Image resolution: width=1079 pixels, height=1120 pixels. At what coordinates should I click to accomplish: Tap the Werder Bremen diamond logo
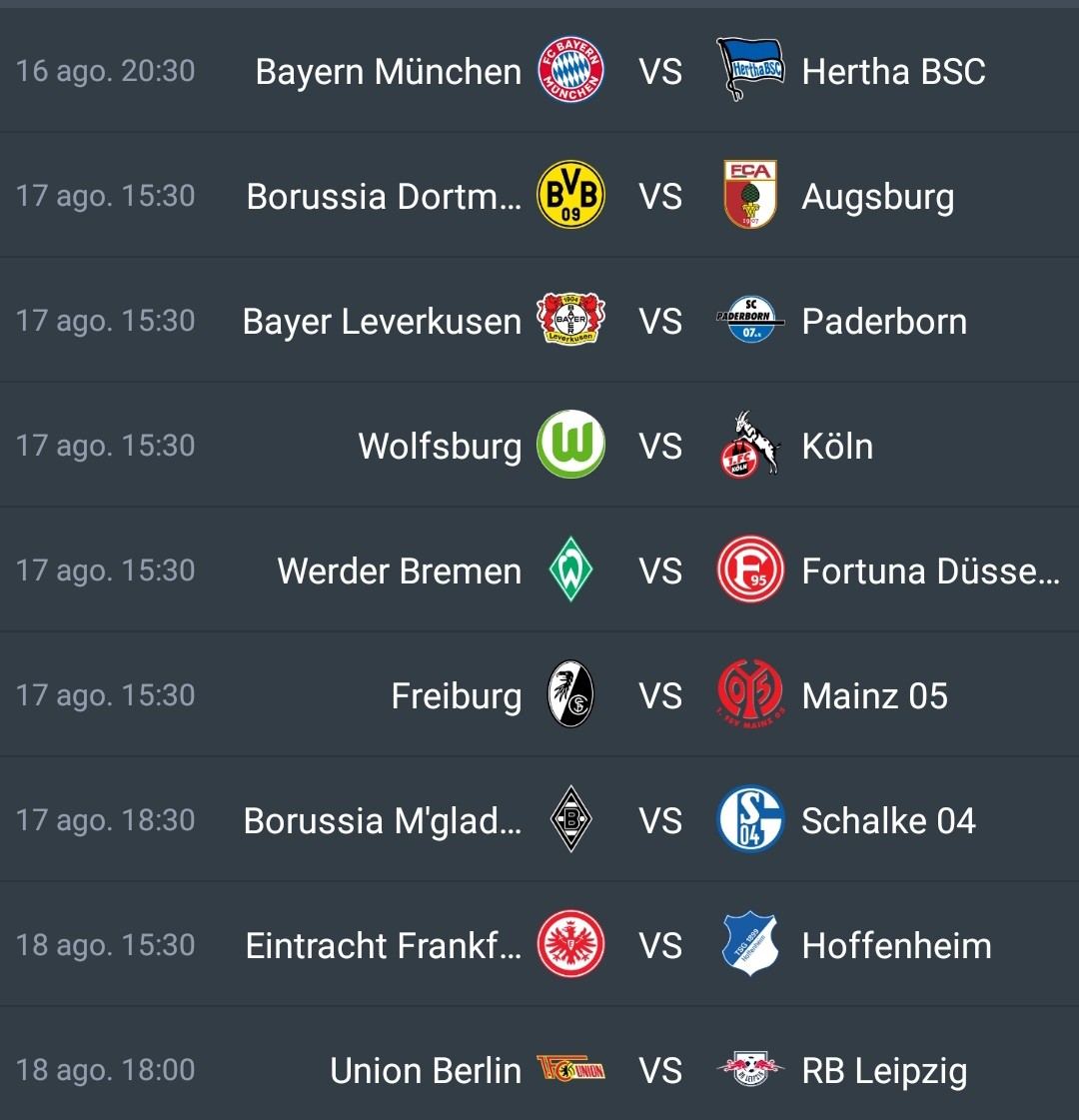click(x=570, y=569)
